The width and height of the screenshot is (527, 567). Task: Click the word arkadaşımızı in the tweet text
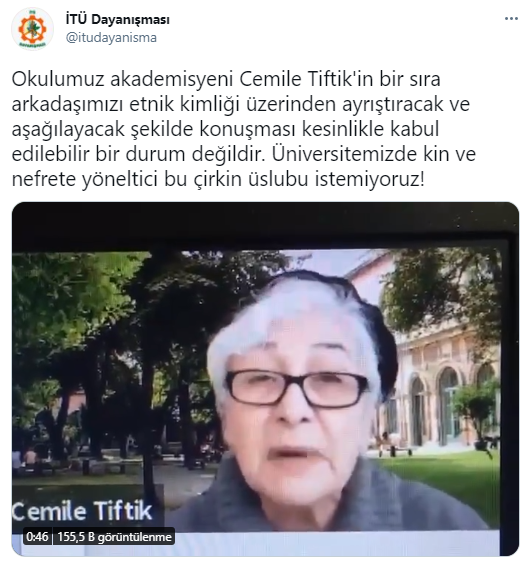[67, 105]
